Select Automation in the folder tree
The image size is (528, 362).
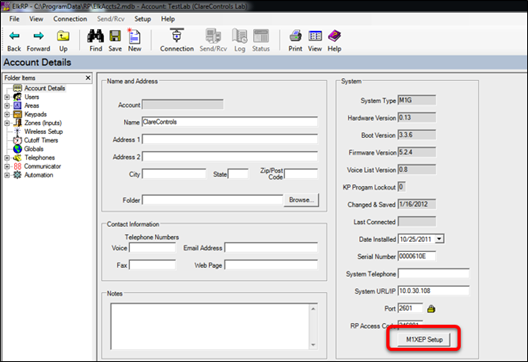(x=39, y=175)
